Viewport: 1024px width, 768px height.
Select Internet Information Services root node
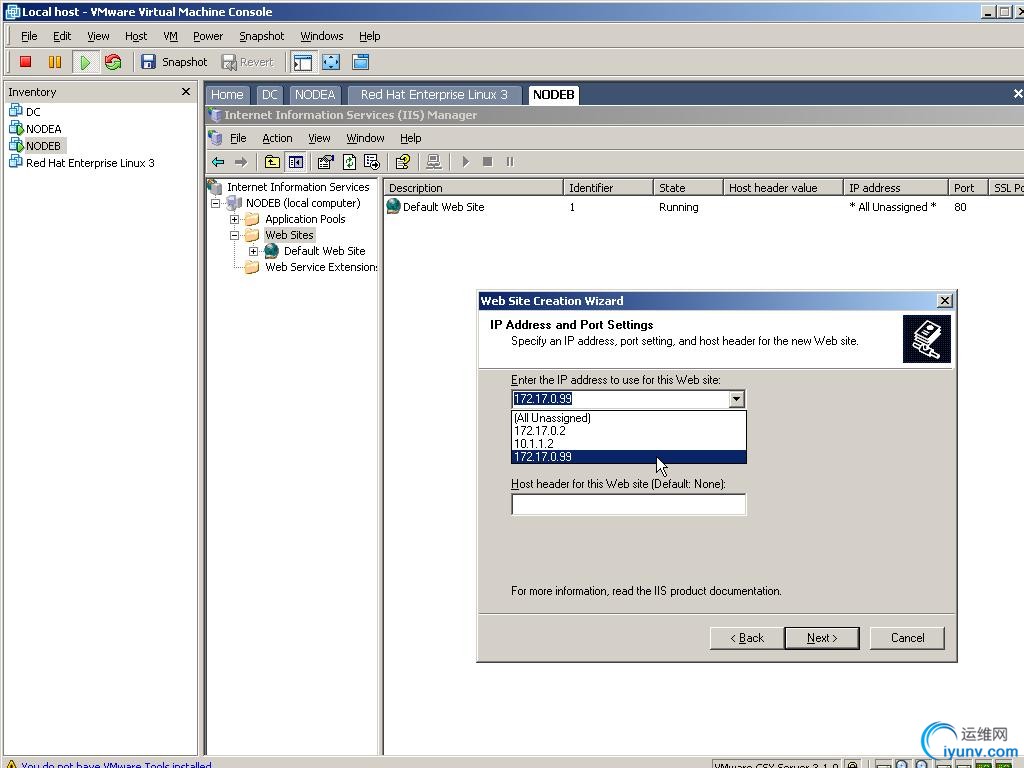[289, 187]
